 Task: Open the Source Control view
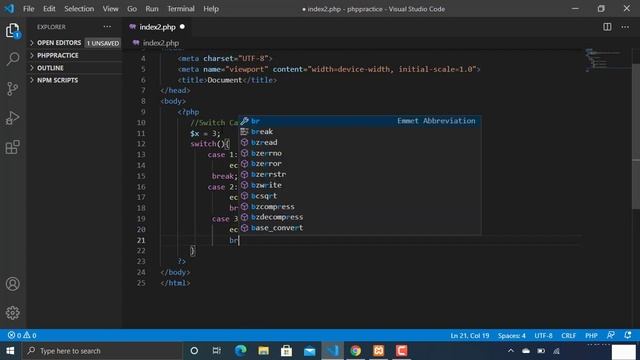click(x=13, y=89)
